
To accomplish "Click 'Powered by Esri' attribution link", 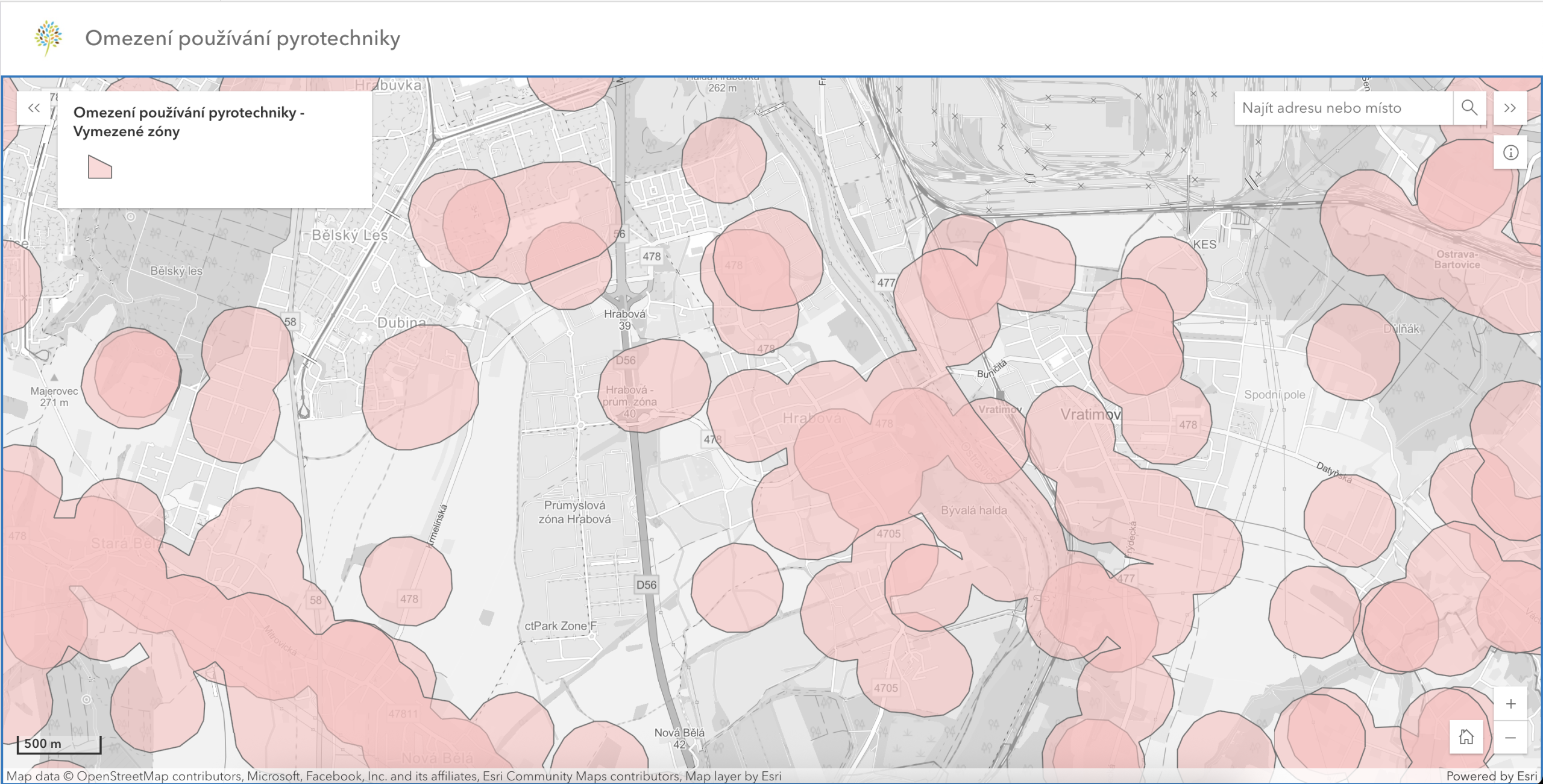I will click(1491, 776).
